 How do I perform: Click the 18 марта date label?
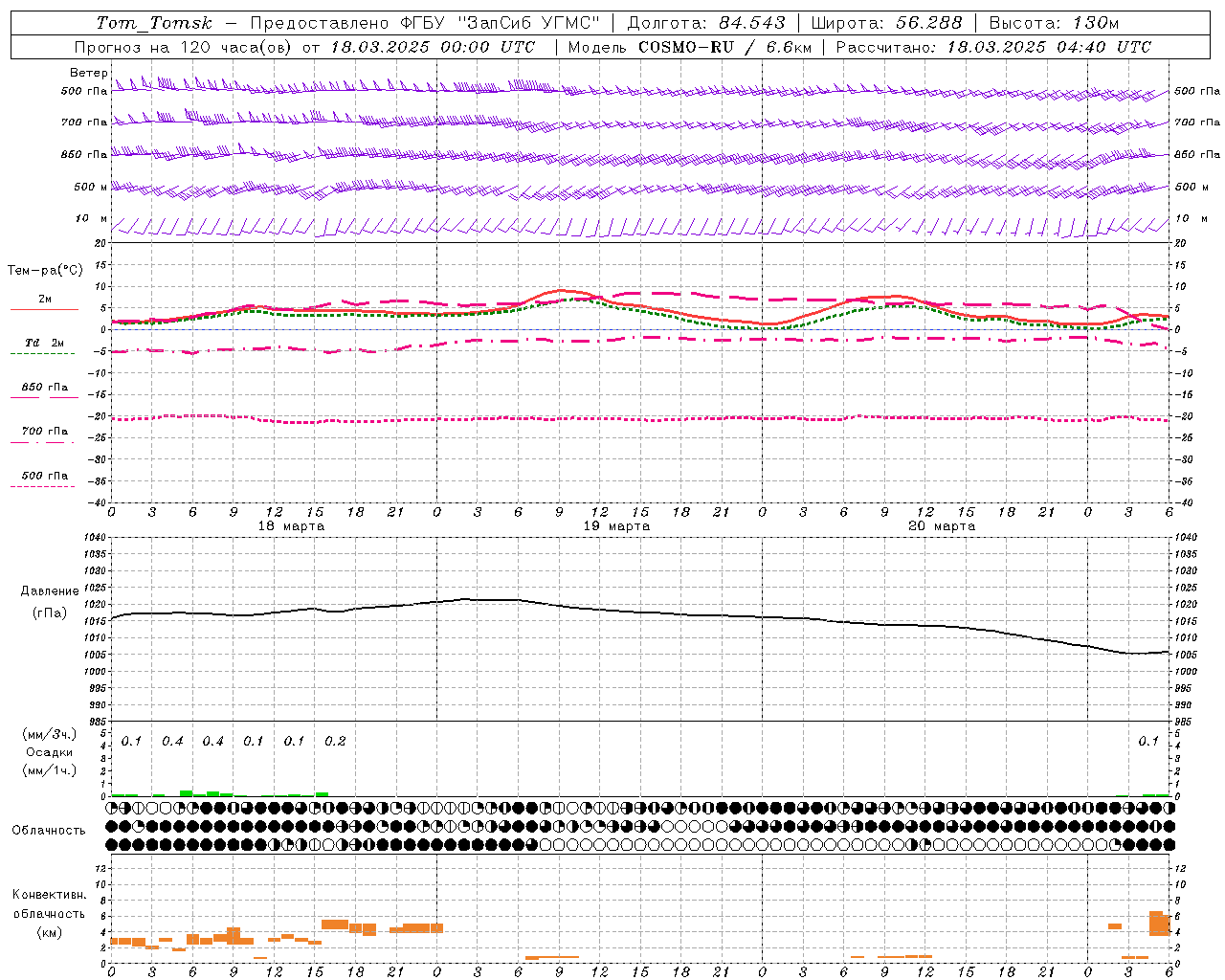291,526
